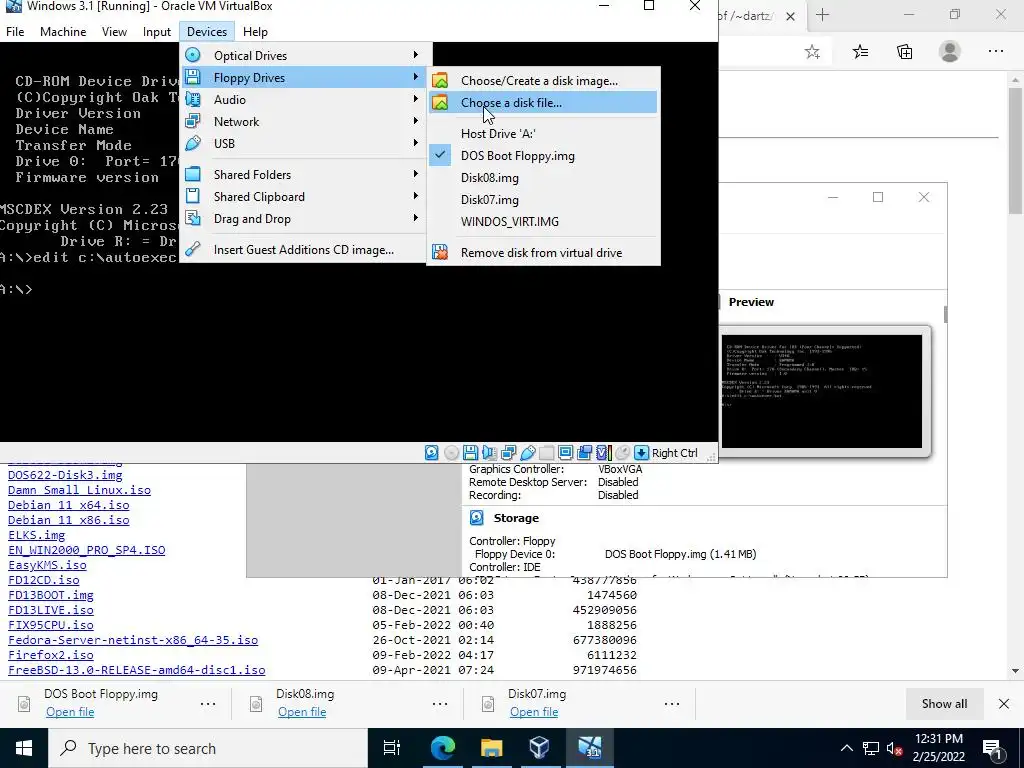Open Edge favorites list icon
Screen dimensions: 1024x768
(x=860, y=52)
